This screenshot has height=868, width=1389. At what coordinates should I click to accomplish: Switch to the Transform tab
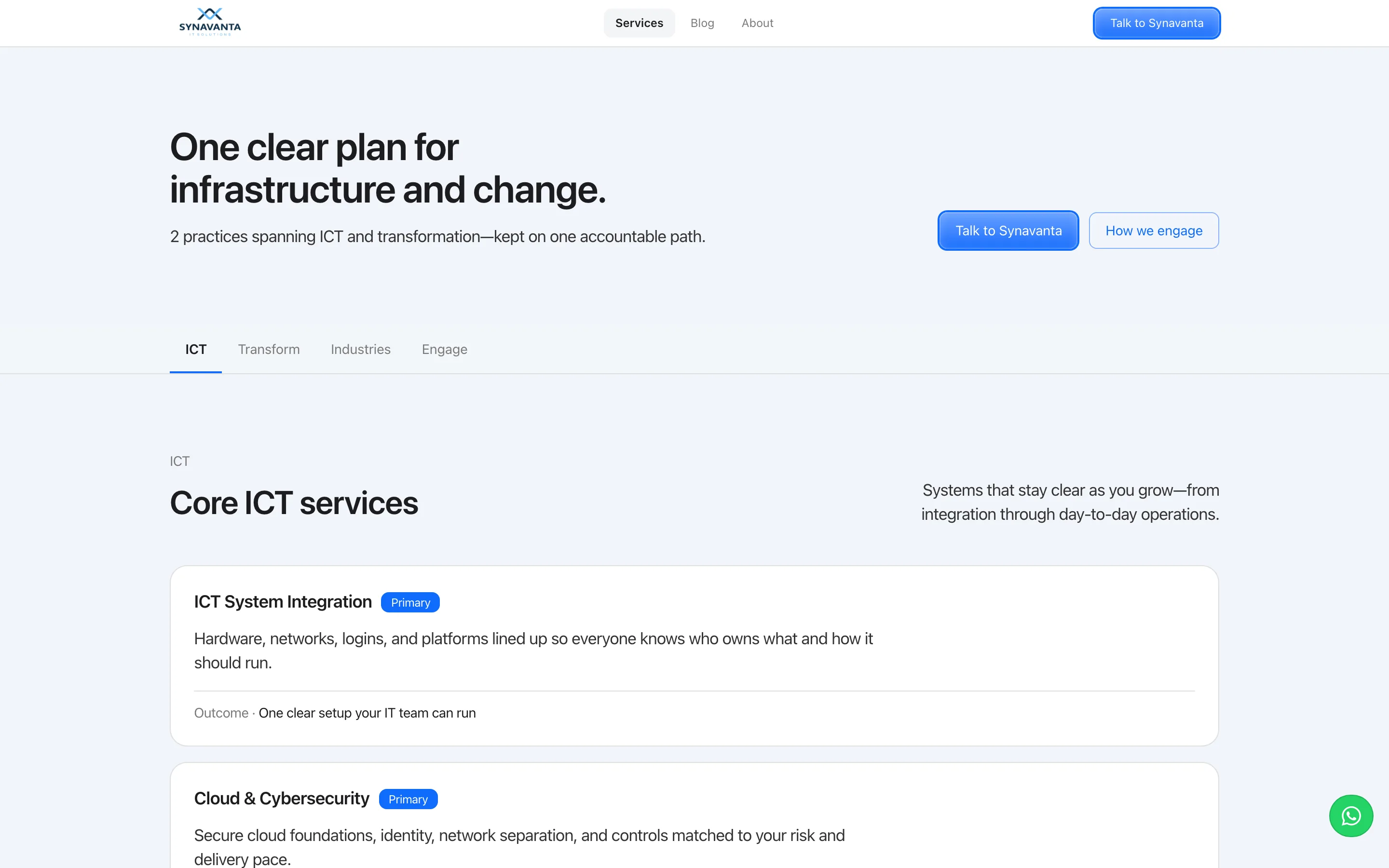pos(269,350)
